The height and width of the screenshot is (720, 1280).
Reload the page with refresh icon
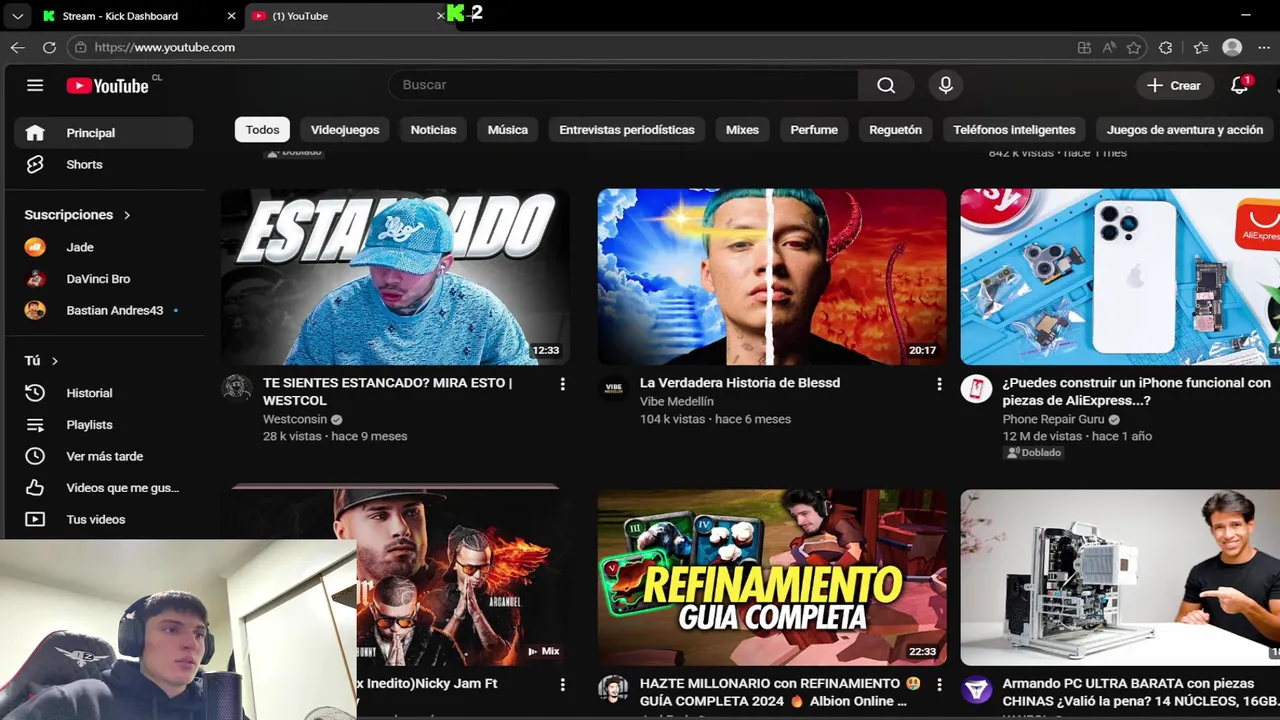[x=49, y=47]
